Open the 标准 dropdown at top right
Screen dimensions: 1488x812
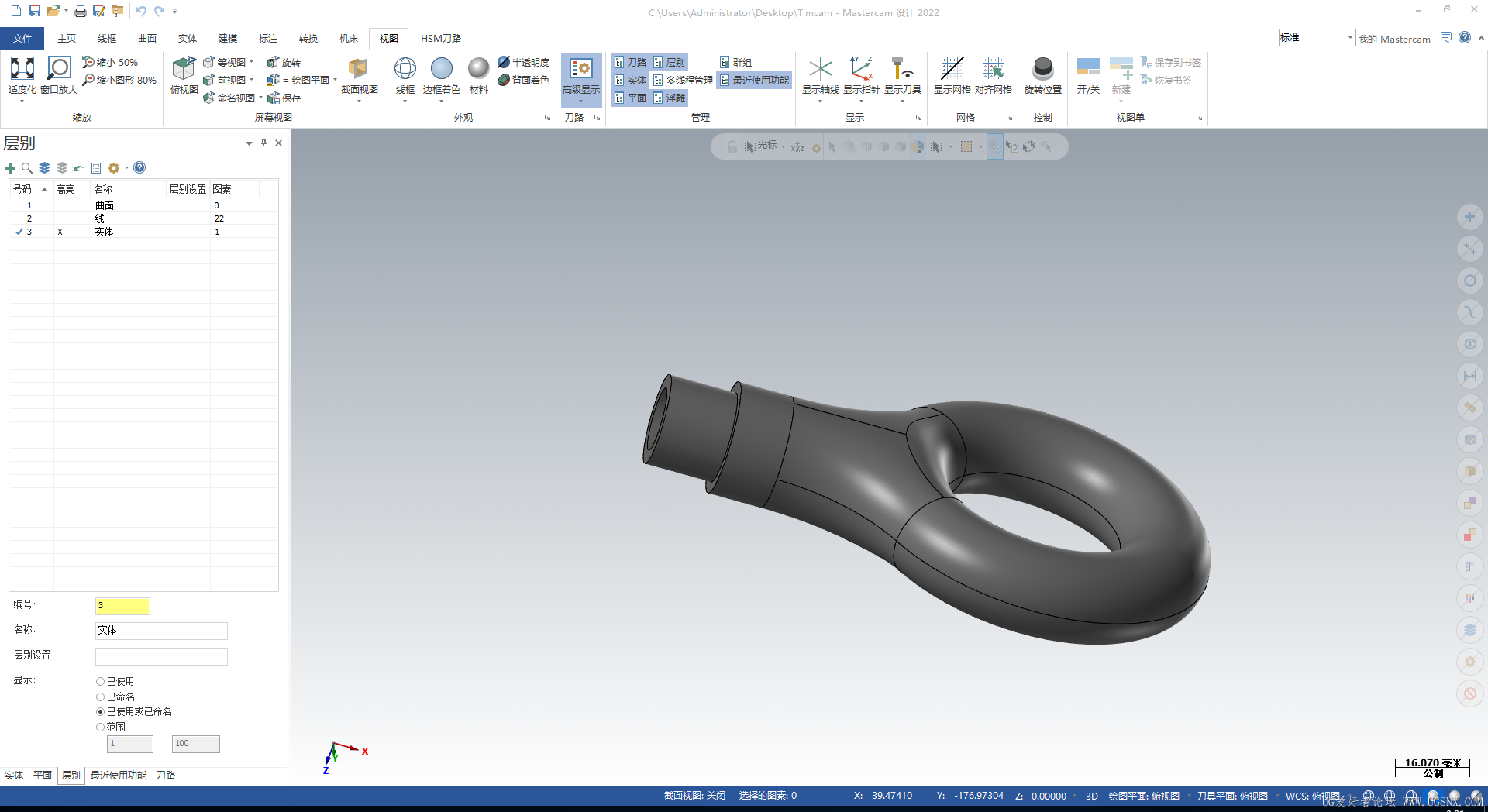[x=1350, y=38]
